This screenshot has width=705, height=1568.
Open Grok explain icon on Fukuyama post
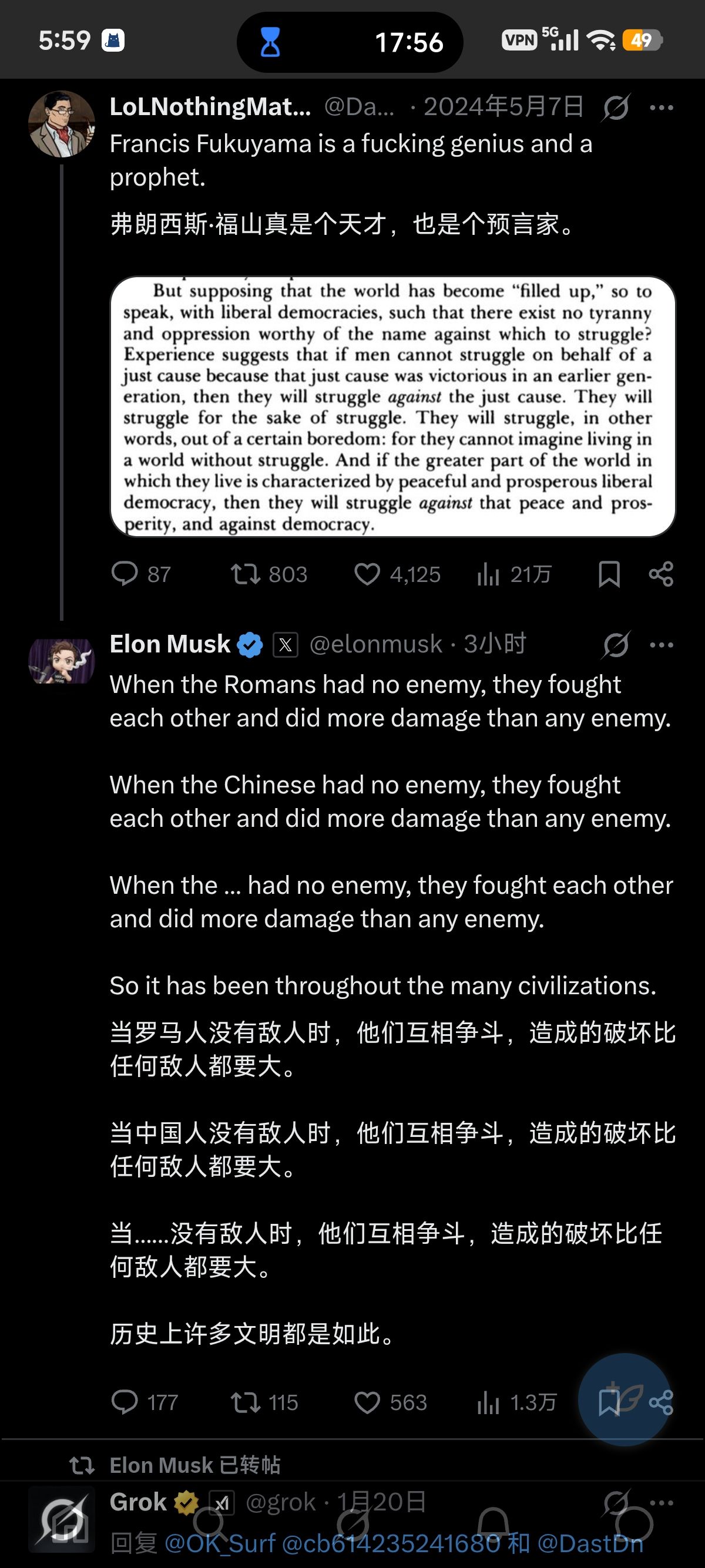tap(616, 107)
